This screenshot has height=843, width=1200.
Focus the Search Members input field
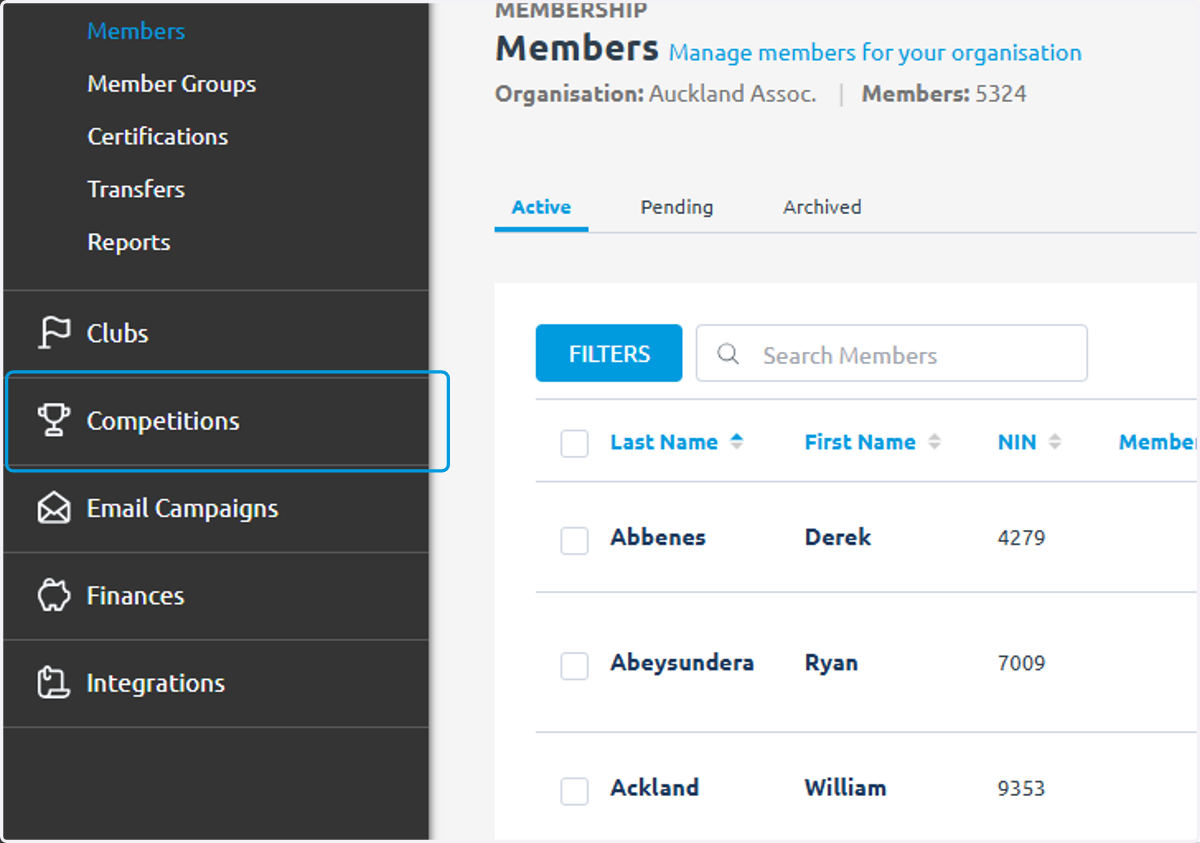click(891, 353)
